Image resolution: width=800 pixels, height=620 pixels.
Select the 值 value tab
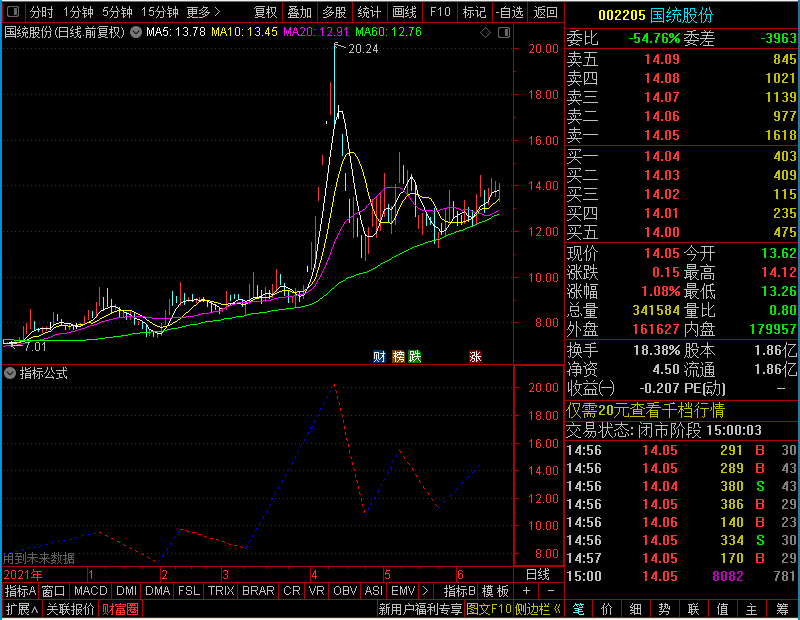point(722,609)
